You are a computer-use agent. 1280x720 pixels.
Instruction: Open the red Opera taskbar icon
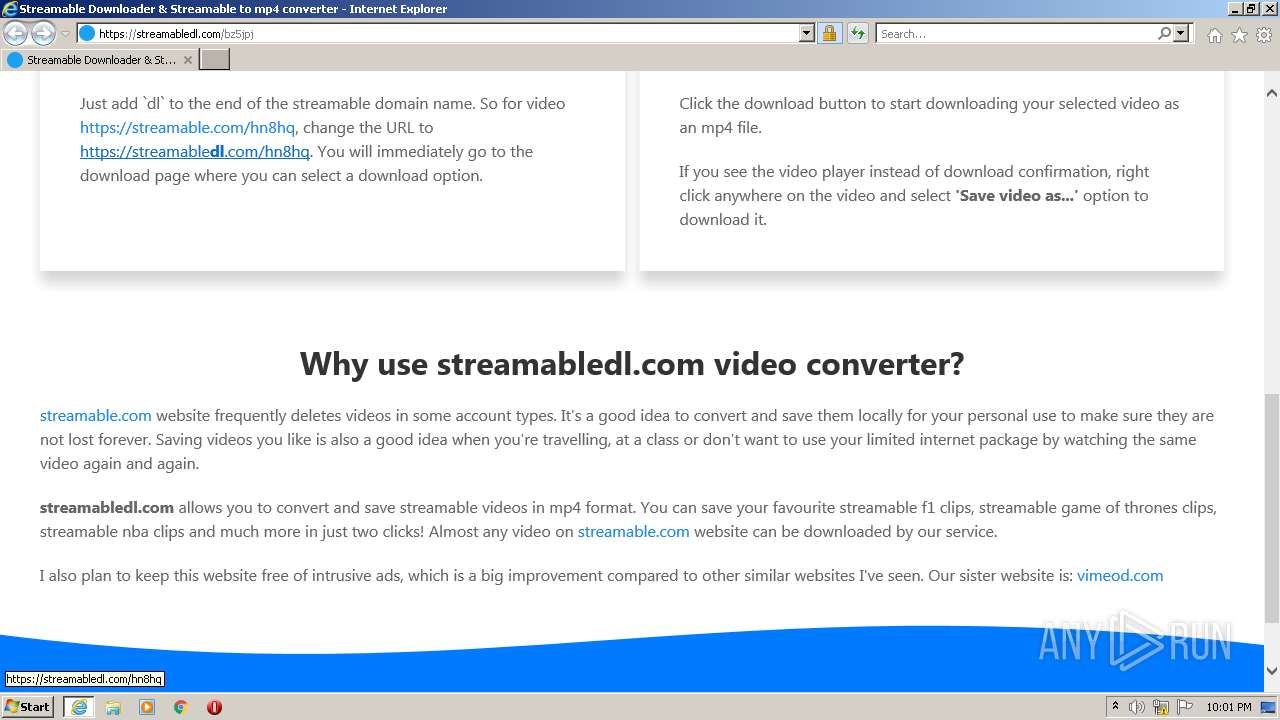[214, 707]
